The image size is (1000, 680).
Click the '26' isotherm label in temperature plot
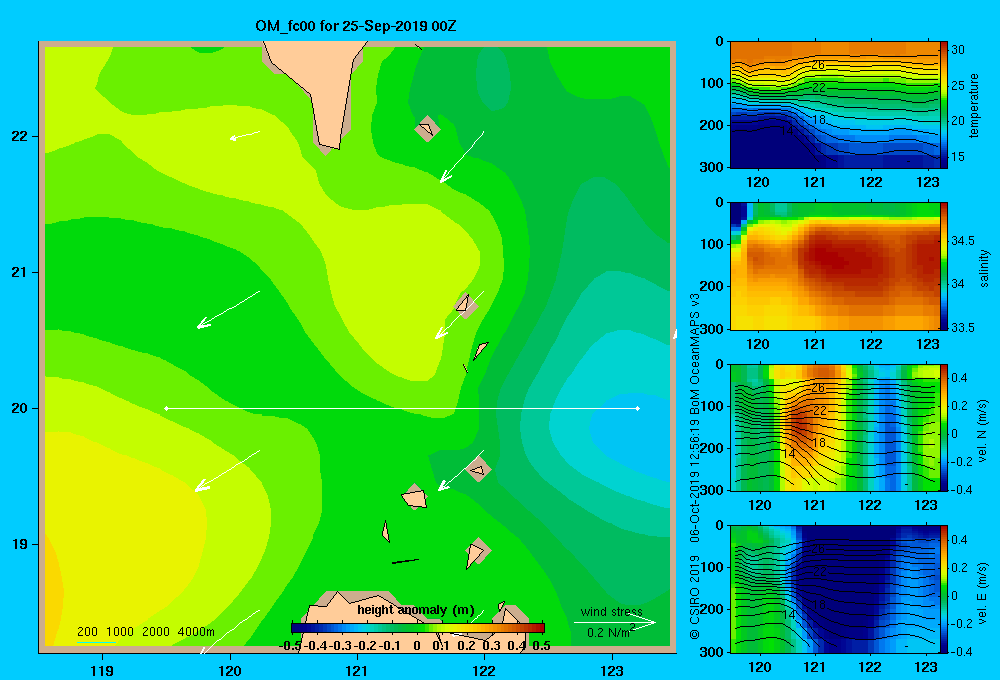coord(818,64)
